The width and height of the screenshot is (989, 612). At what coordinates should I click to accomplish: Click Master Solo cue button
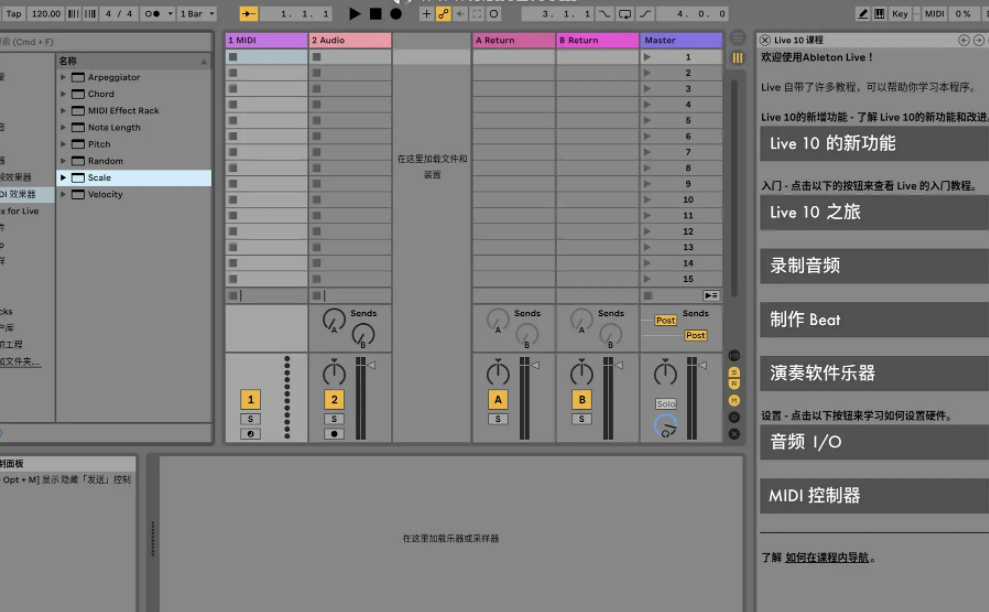point(665,404)
